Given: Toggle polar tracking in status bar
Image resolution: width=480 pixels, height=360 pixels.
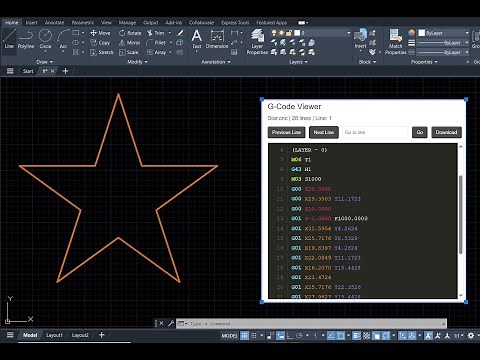Looking at the screenshot, I should tap(299, 335).
